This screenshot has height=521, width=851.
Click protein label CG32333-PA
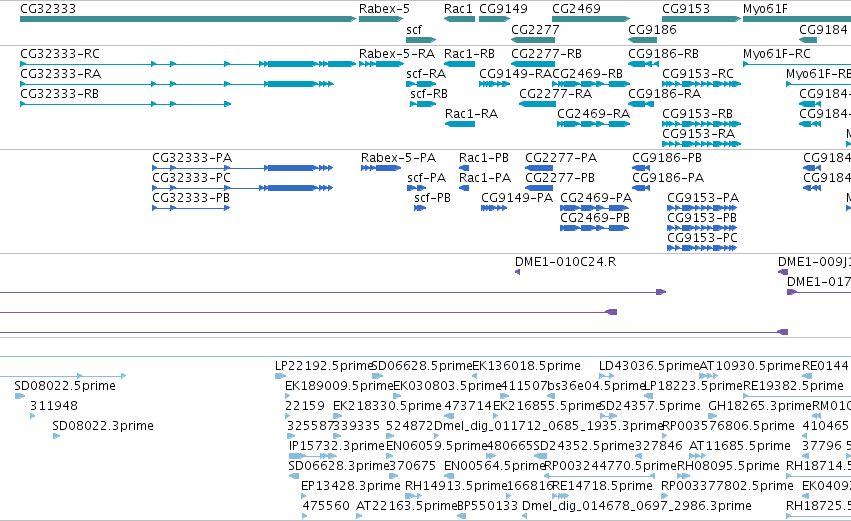pos(192,158)
